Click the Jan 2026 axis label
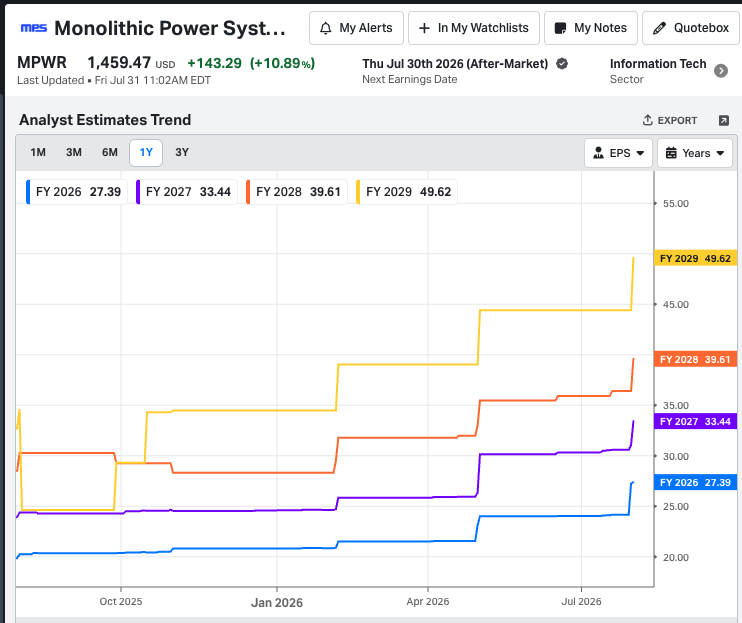The image size is (742, 623). pos(277,602)
